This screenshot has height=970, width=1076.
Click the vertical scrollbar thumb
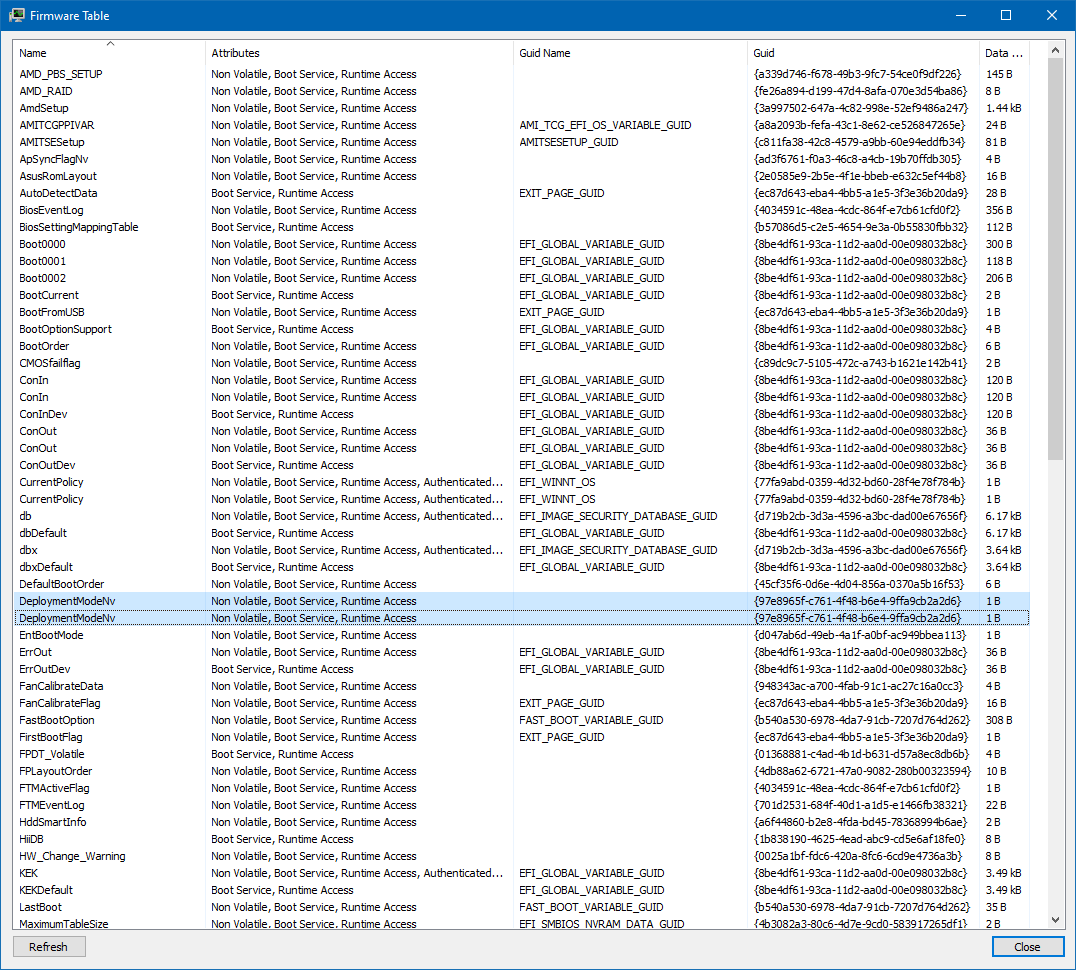[1055, 259]
